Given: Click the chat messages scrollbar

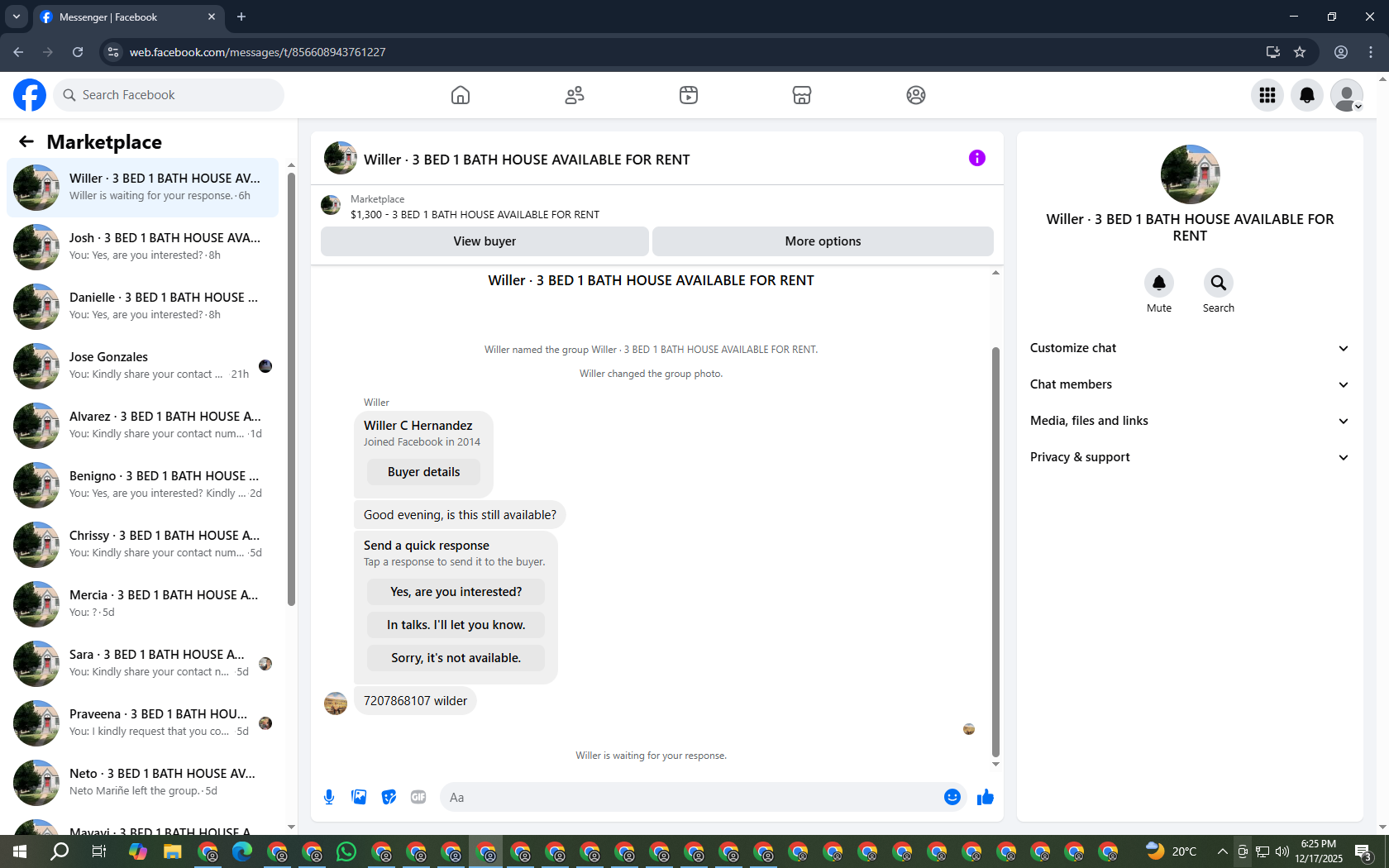Looking at the screenshot, I should [995, 552].
